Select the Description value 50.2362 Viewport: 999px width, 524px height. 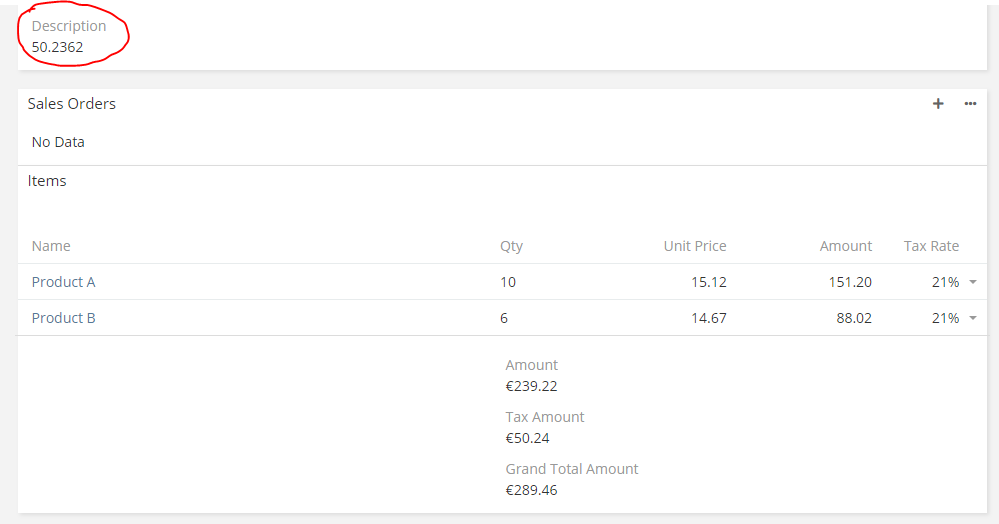[x=57, y=46]
